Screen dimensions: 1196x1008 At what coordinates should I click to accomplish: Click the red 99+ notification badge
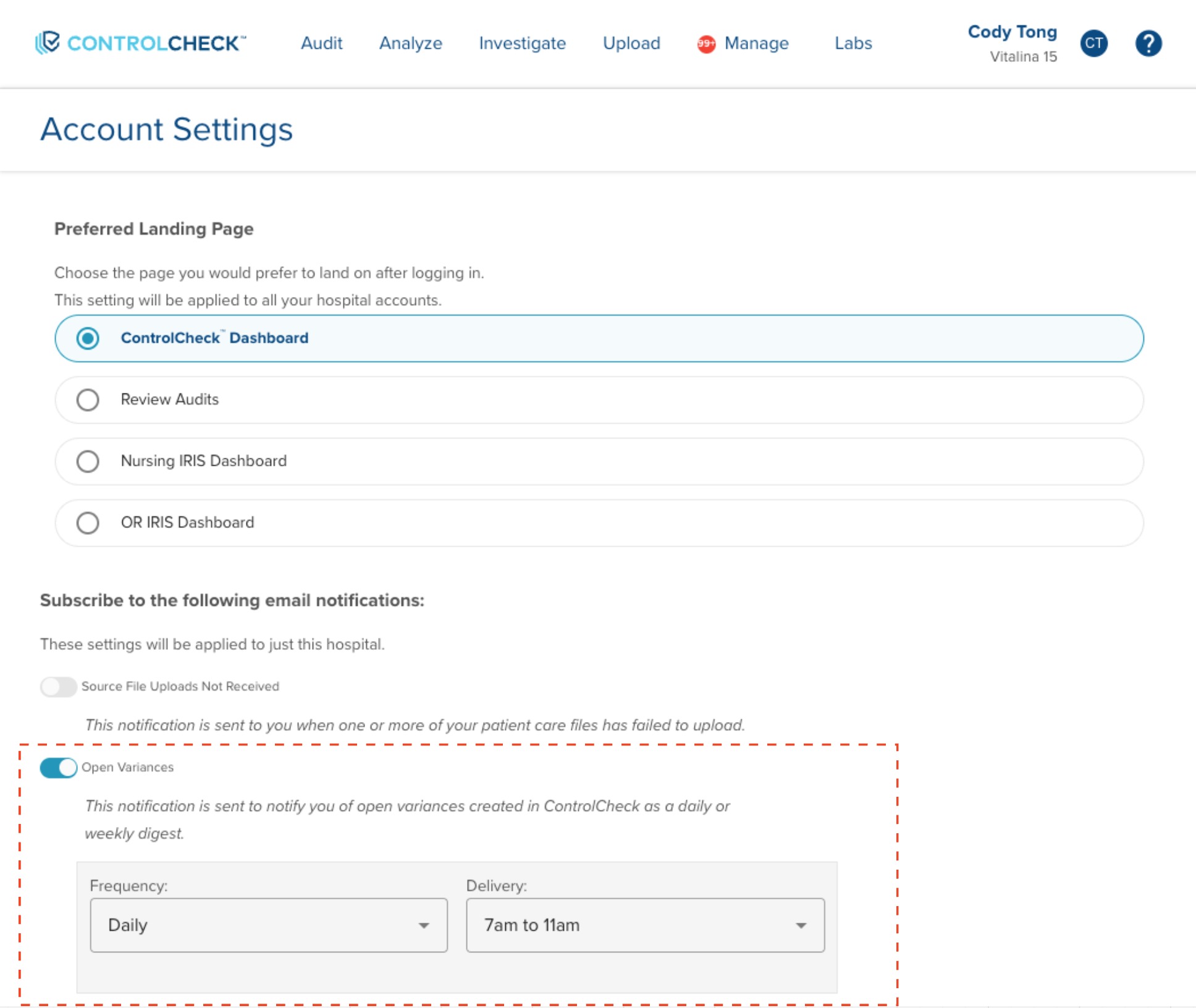(706, 44)
